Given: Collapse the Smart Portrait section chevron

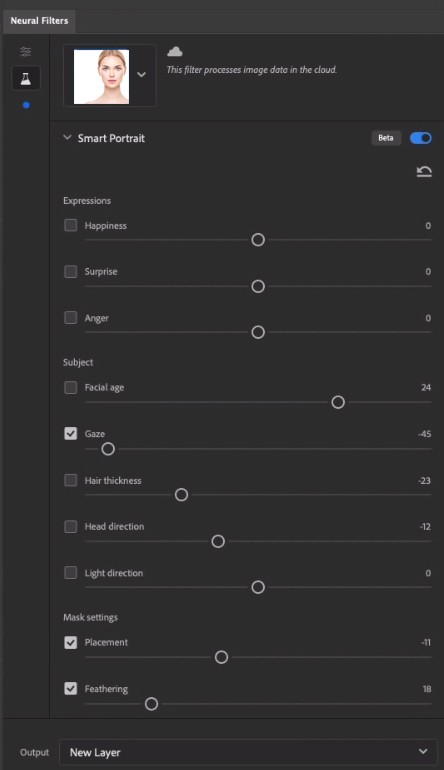Looking at the screenshot, I should (x=67, y=138).
